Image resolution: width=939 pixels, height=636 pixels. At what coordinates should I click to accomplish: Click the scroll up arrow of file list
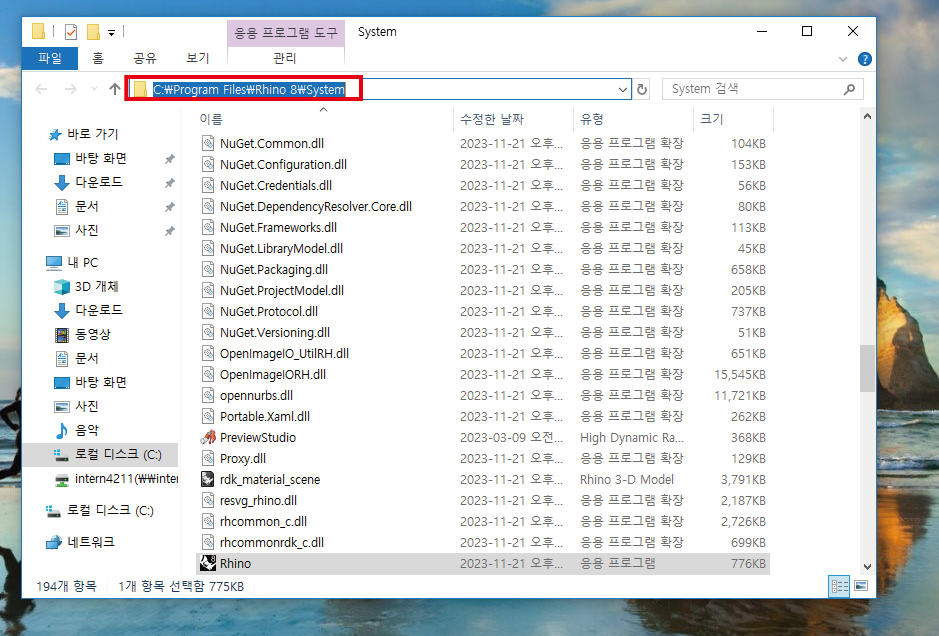click(867, 117)
